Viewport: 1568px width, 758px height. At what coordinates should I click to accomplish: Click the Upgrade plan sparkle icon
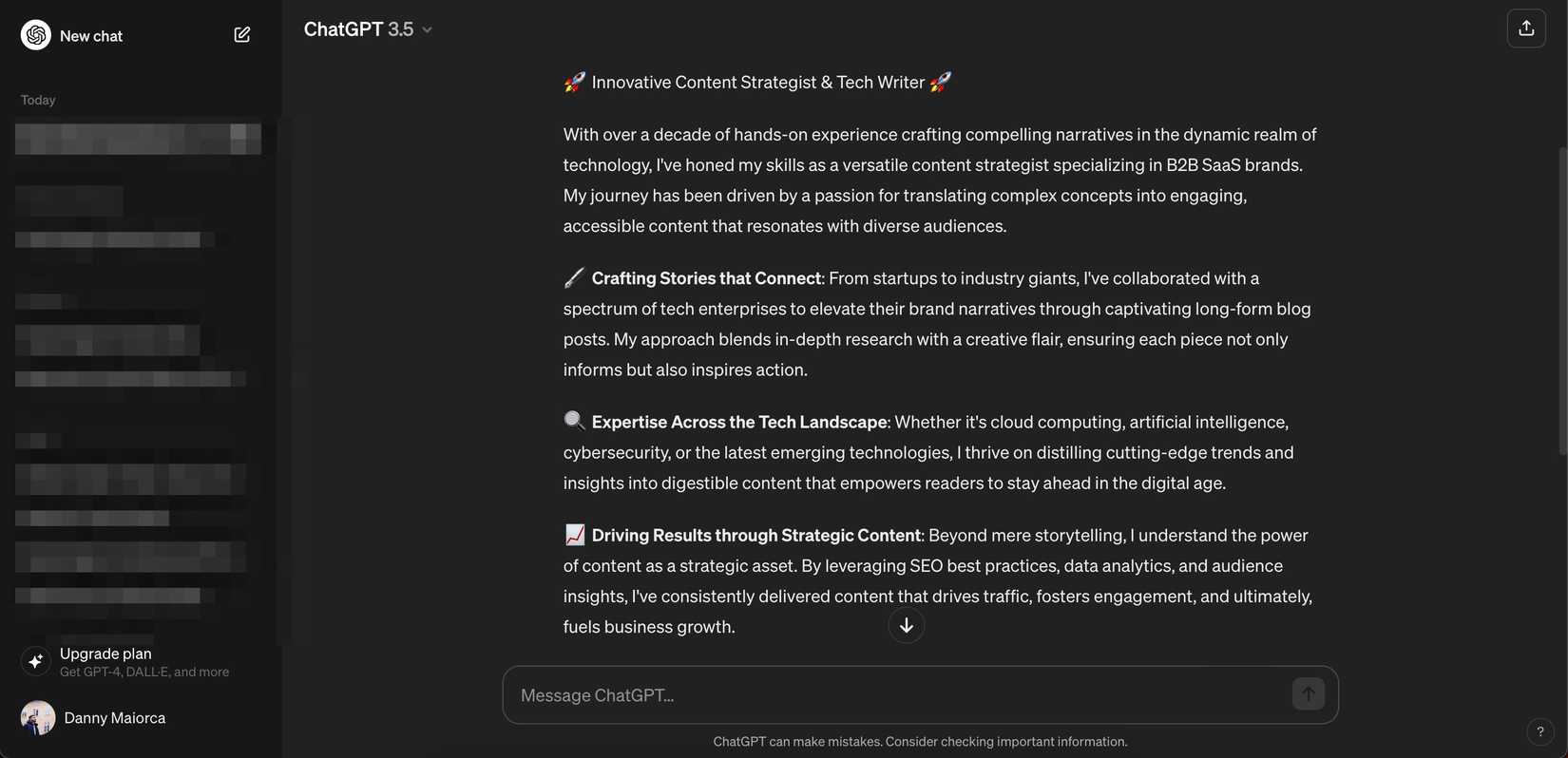[x=35, y=661]
